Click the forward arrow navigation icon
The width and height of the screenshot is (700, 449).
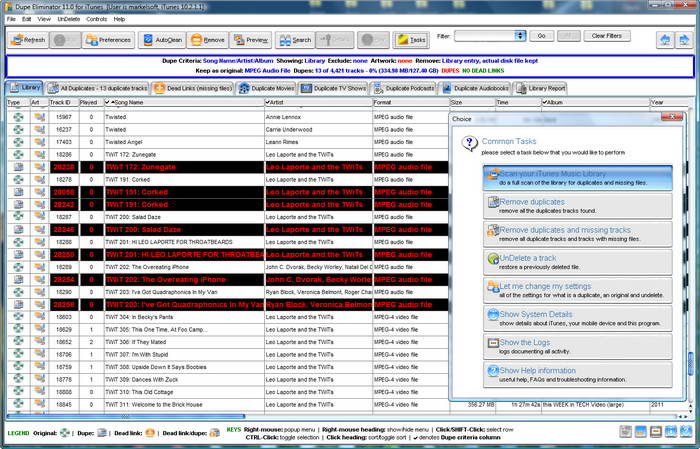click(x=684, y=40)
